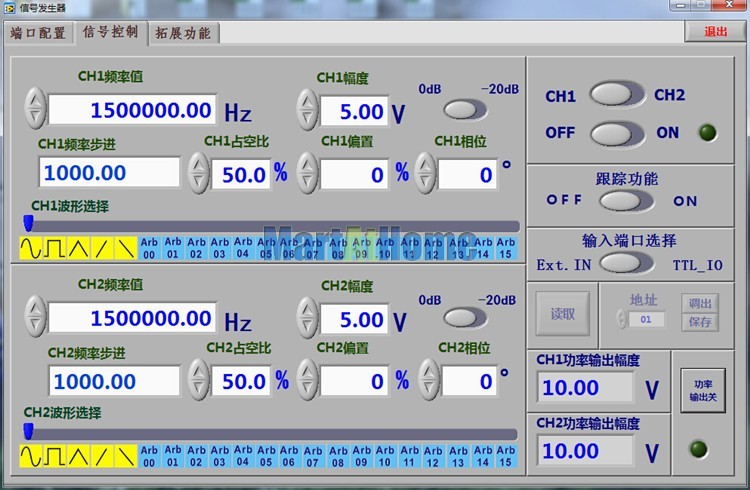Screen dimensions: 750x490
Task: Choose CH2 Arb 15 waveform slot
Action: click(x=505, y=457)
